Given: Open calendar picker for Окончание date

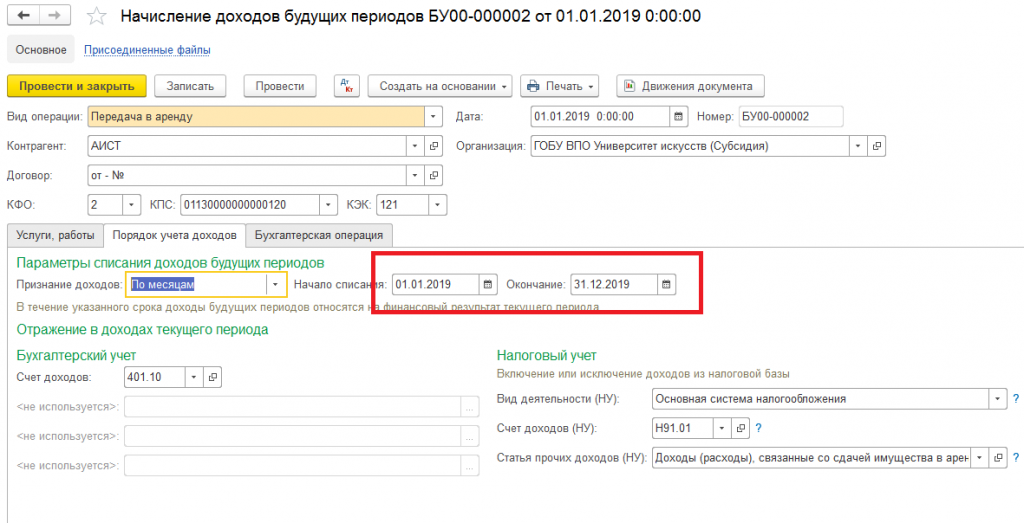Looking at the screenshot, I should pos(665,284).
